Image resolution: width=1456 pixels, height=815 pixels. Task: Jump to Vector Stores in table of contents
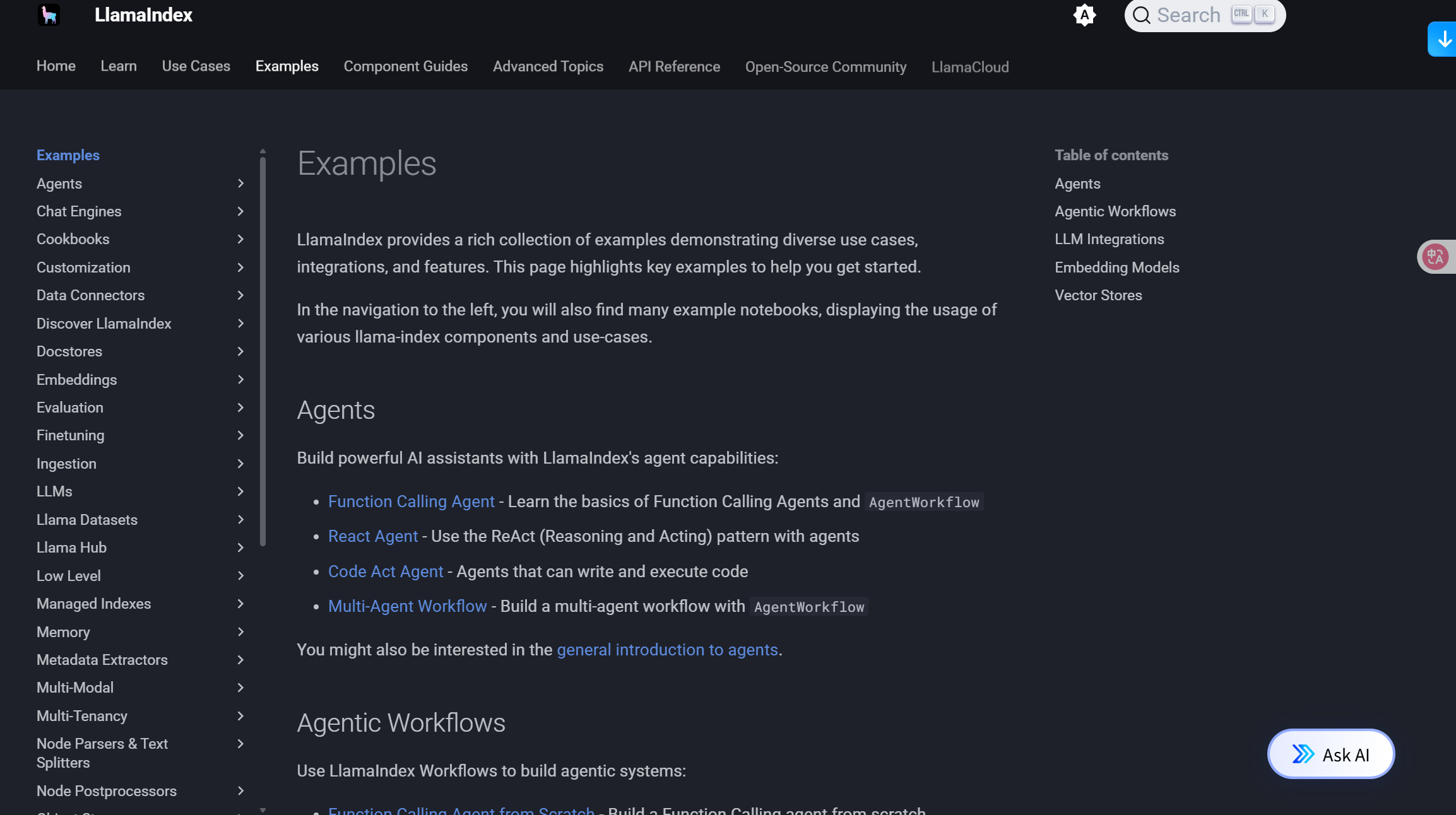pyautogui.click(x=1098, y=295)
